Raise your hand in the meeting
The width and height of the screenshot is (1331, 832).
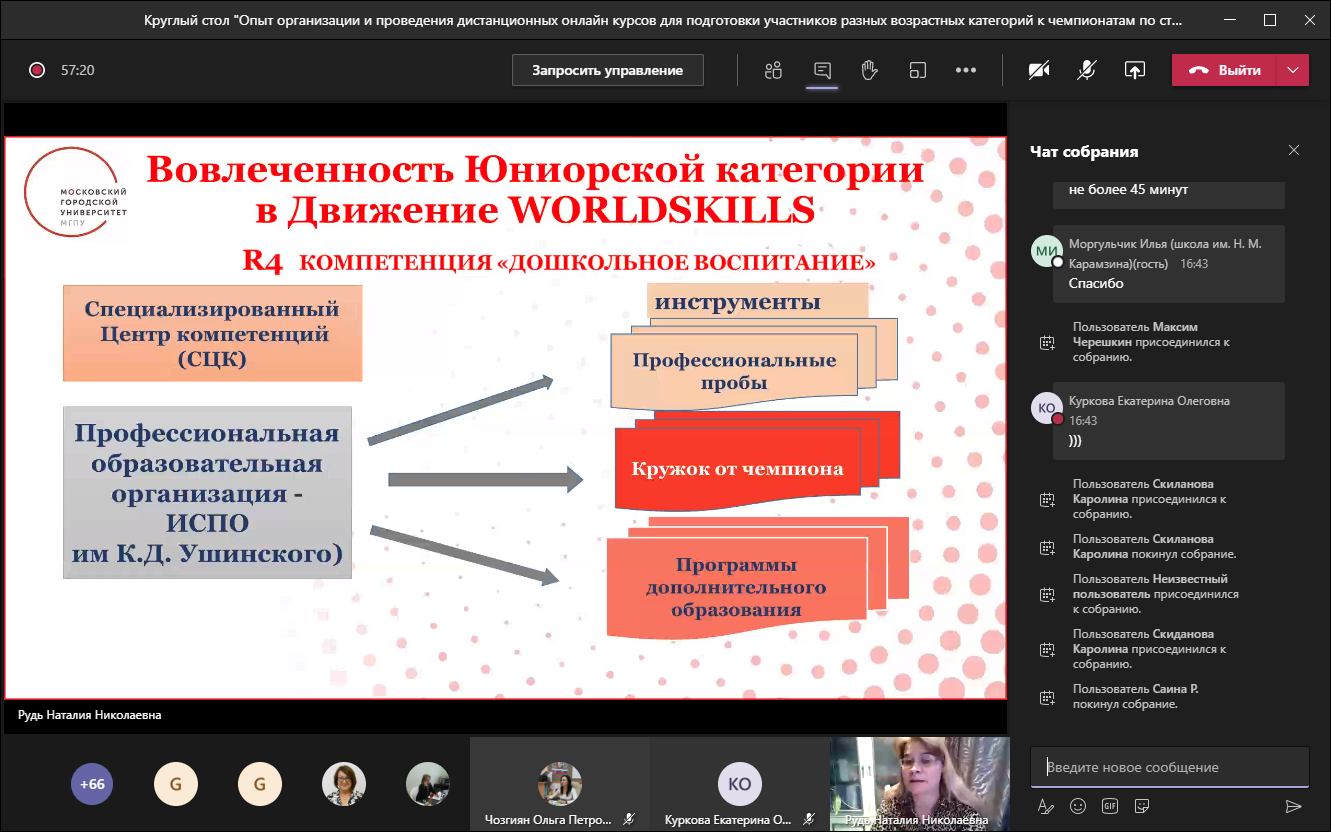pyautogui.click(x=869, y=70)
